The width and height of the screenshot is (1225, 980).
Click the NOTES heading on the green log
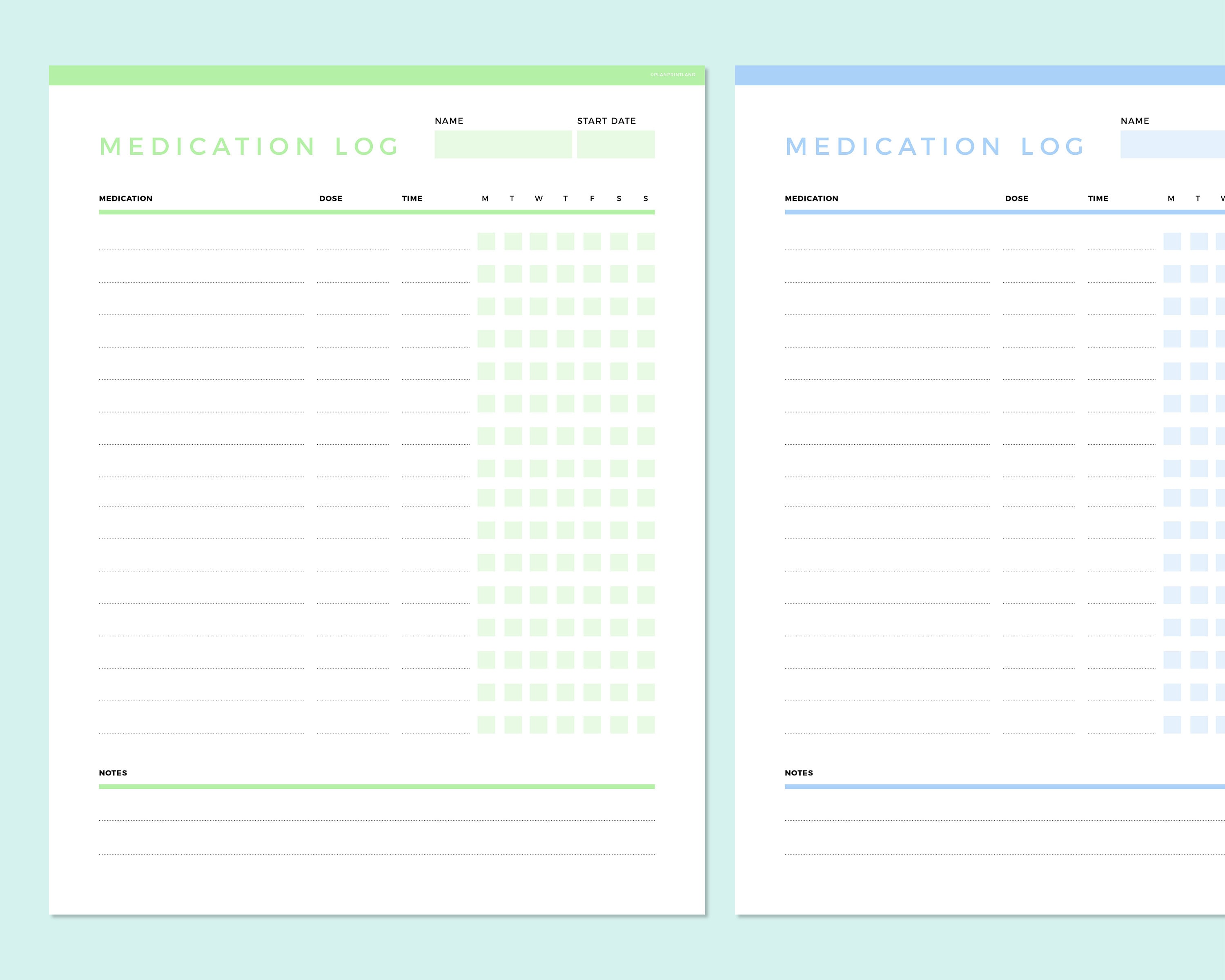pyautogui.click(x=113, y=773)
